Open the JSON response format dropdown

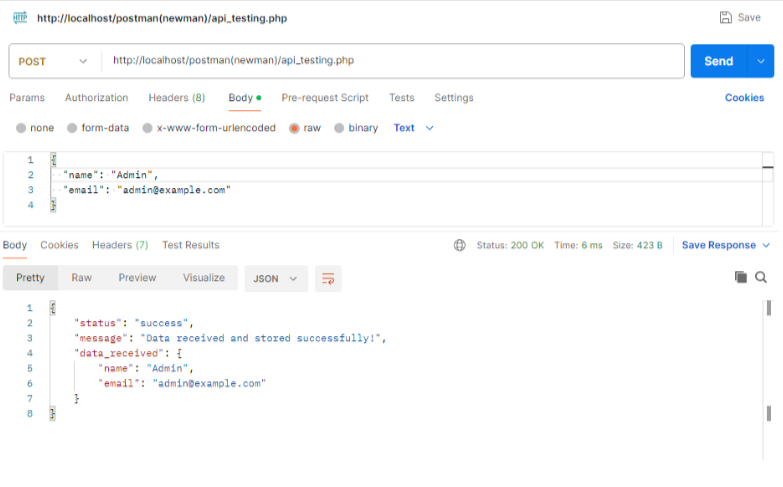tap(276, 279)
